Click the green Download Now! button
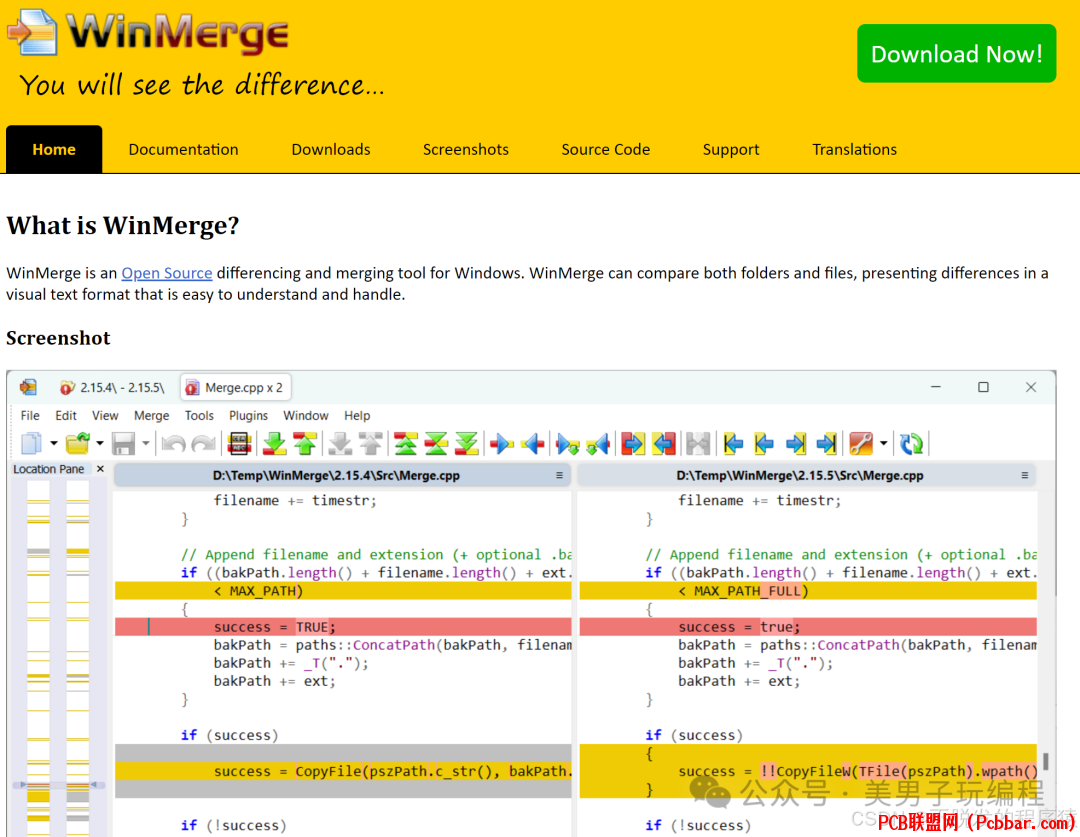 click(x=956, y=54)
